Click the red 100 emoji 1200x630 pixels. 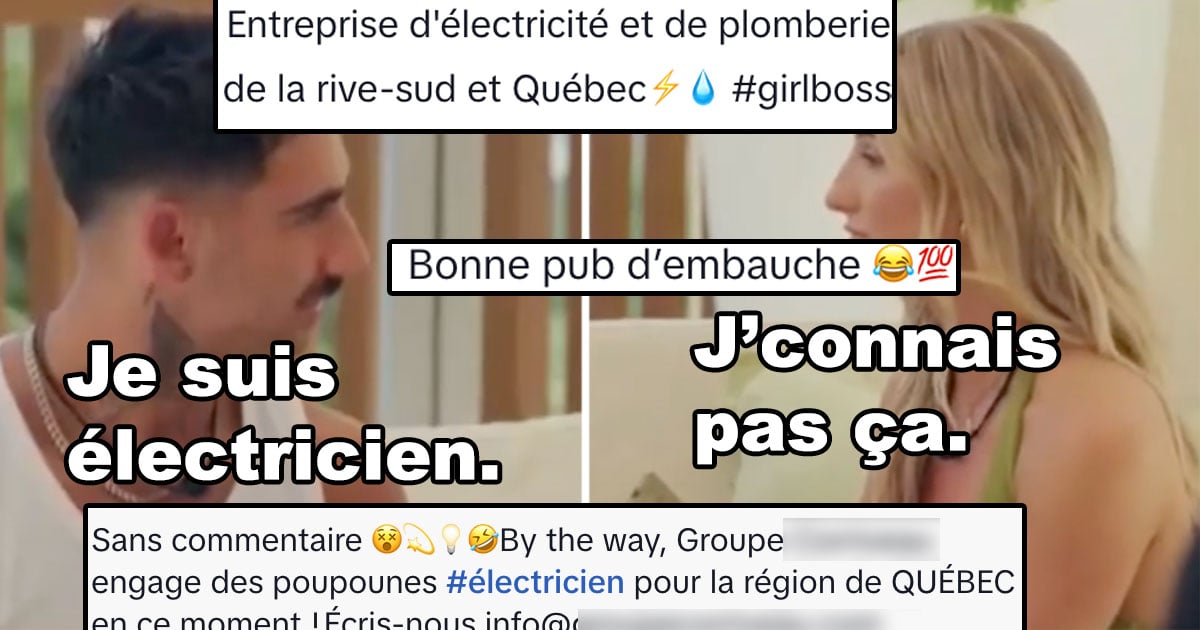pyautogui.click(x=916, y=267)
